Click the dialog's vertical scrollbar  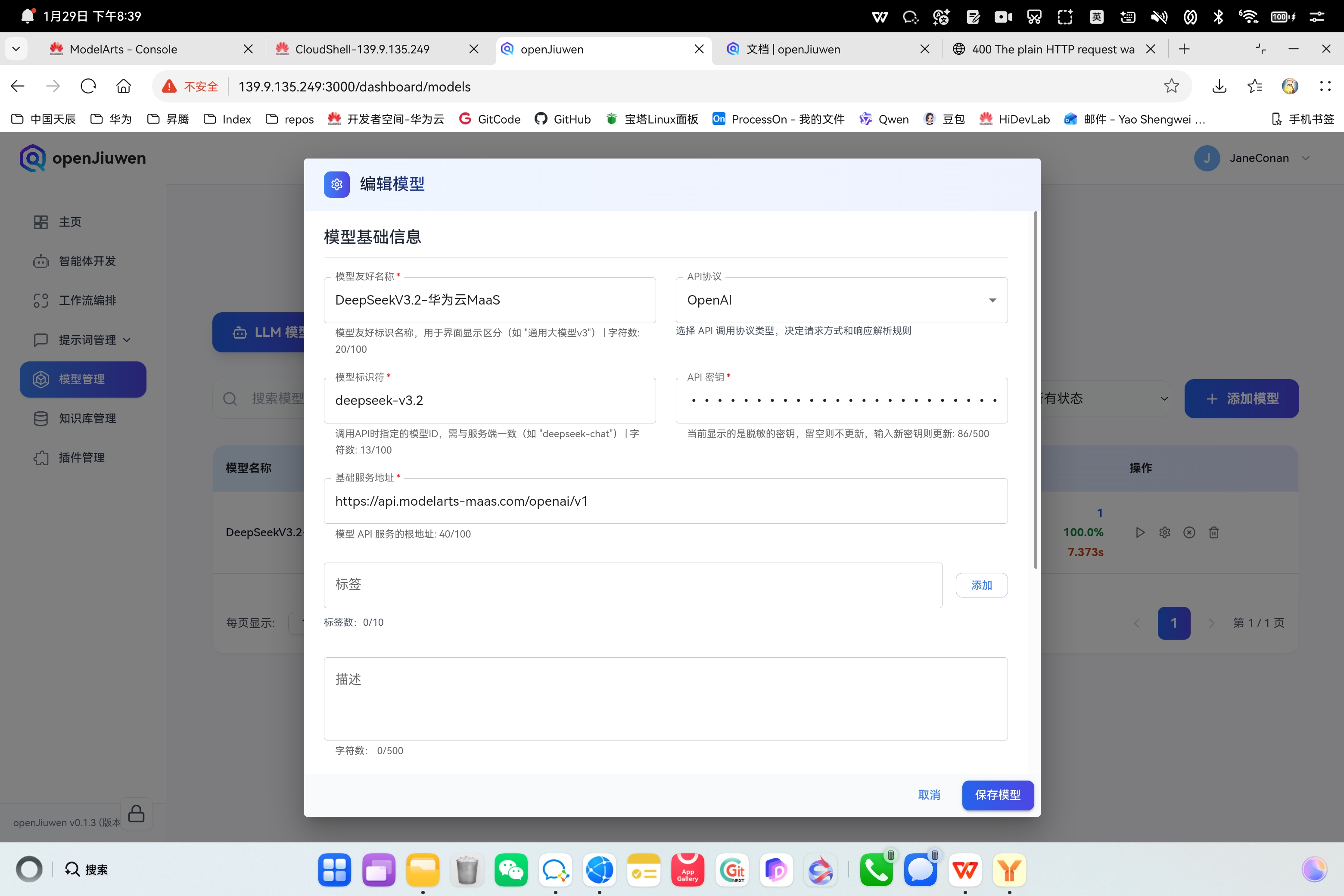[x=1036, y=389]
